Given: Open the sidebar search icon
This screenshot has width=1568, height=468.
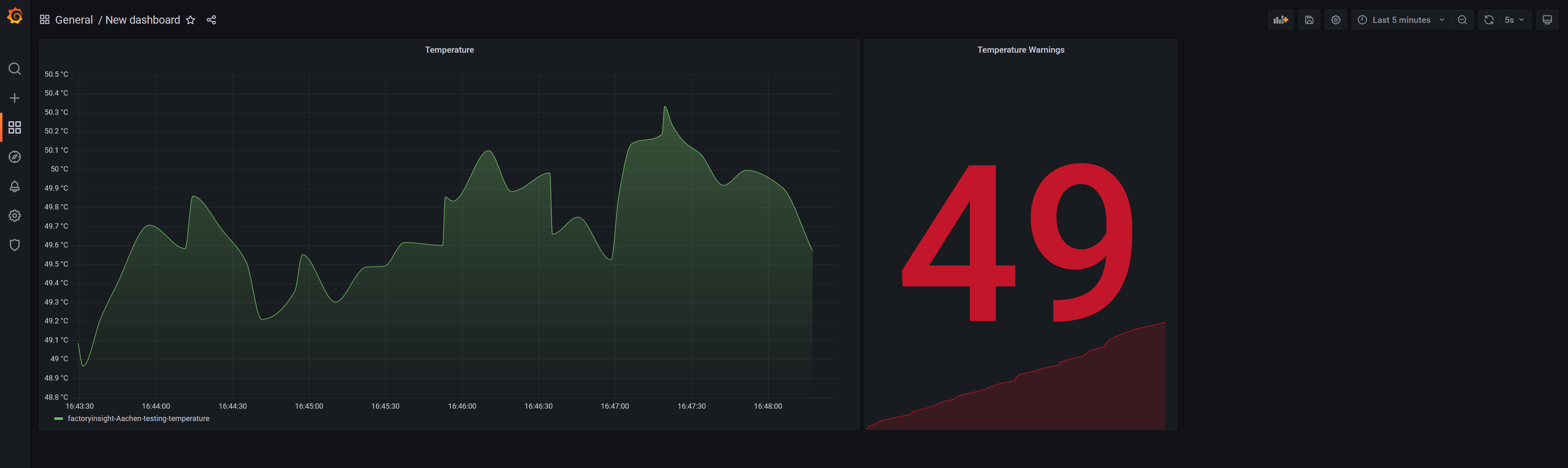Looking at the screenshot, I should pos(15,69).
